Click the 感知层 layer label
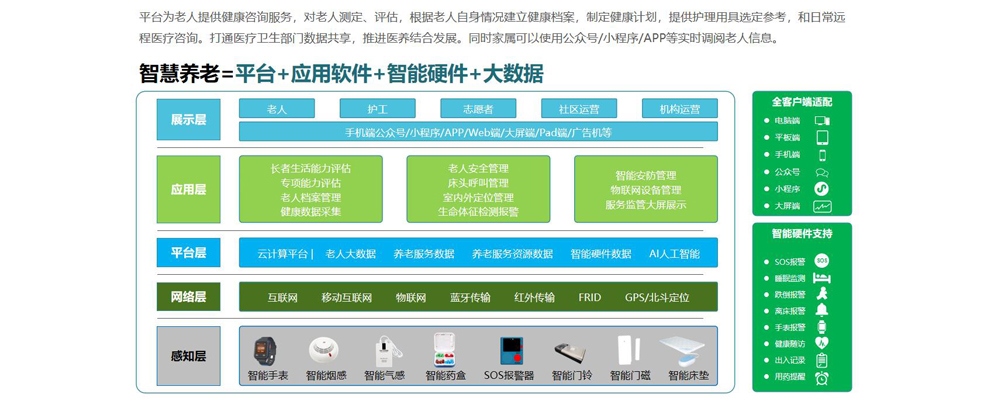 189,356
